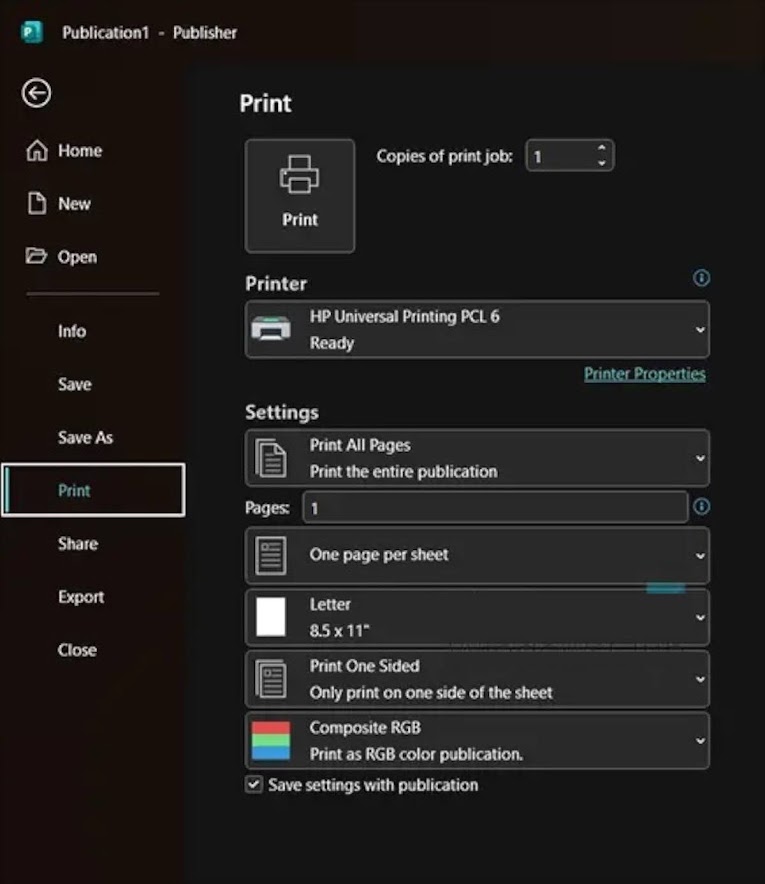Screen dimensions: 765x884
Task: Go to Home in the sidebar
Action: [x=94, y=151]
